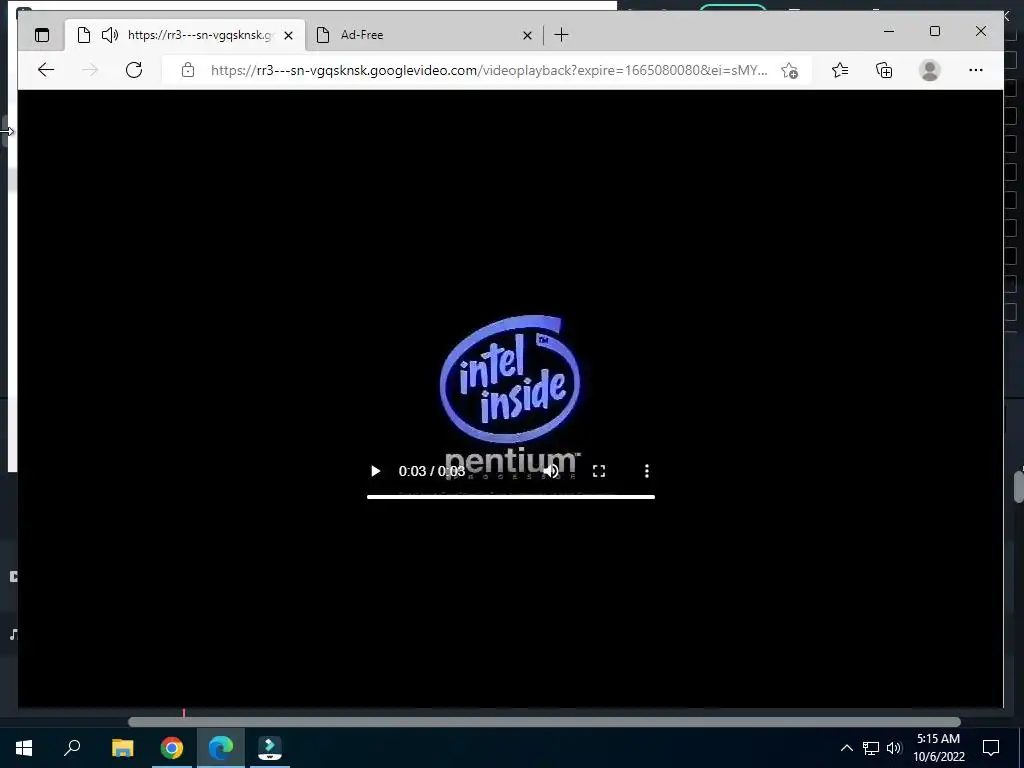Viewport: 1024px width, 768px height.
Task: Show hidden system tray icons
Action: pyautogui.click(x=846, y=748)
